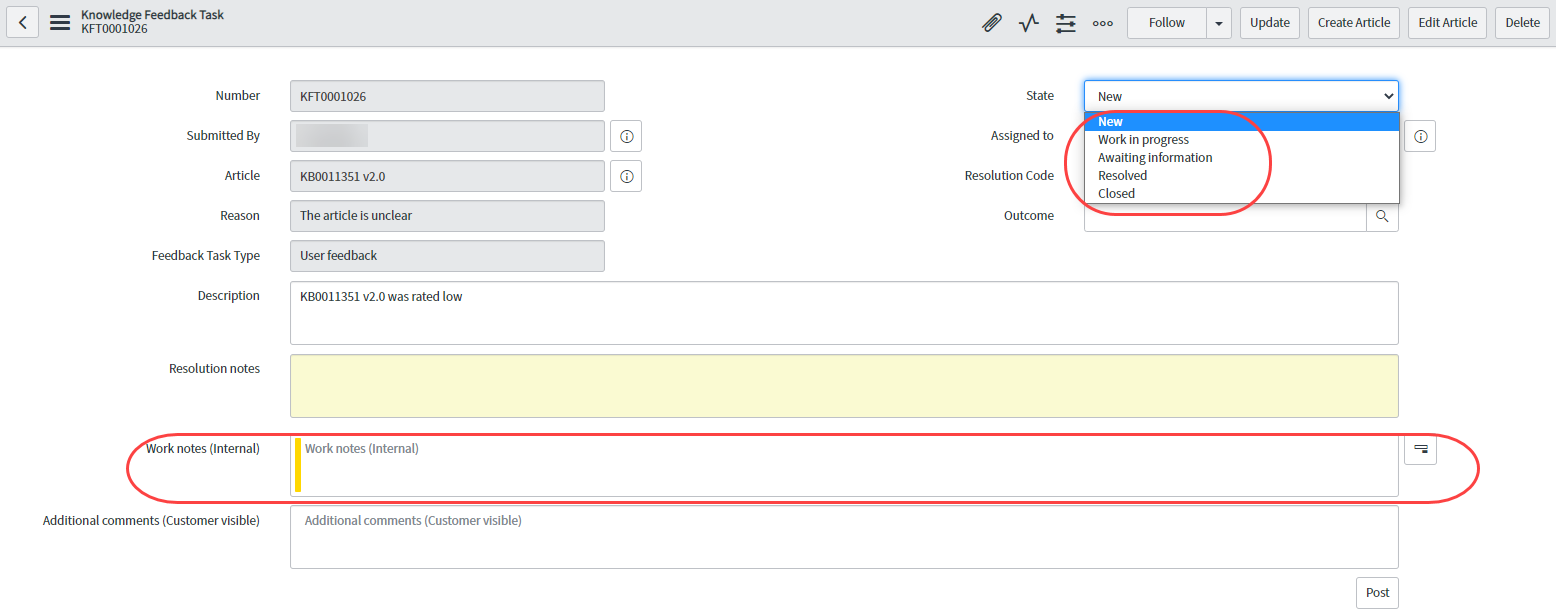
Task: Click the personalize form filter icon
Action: pos(1066,22)
